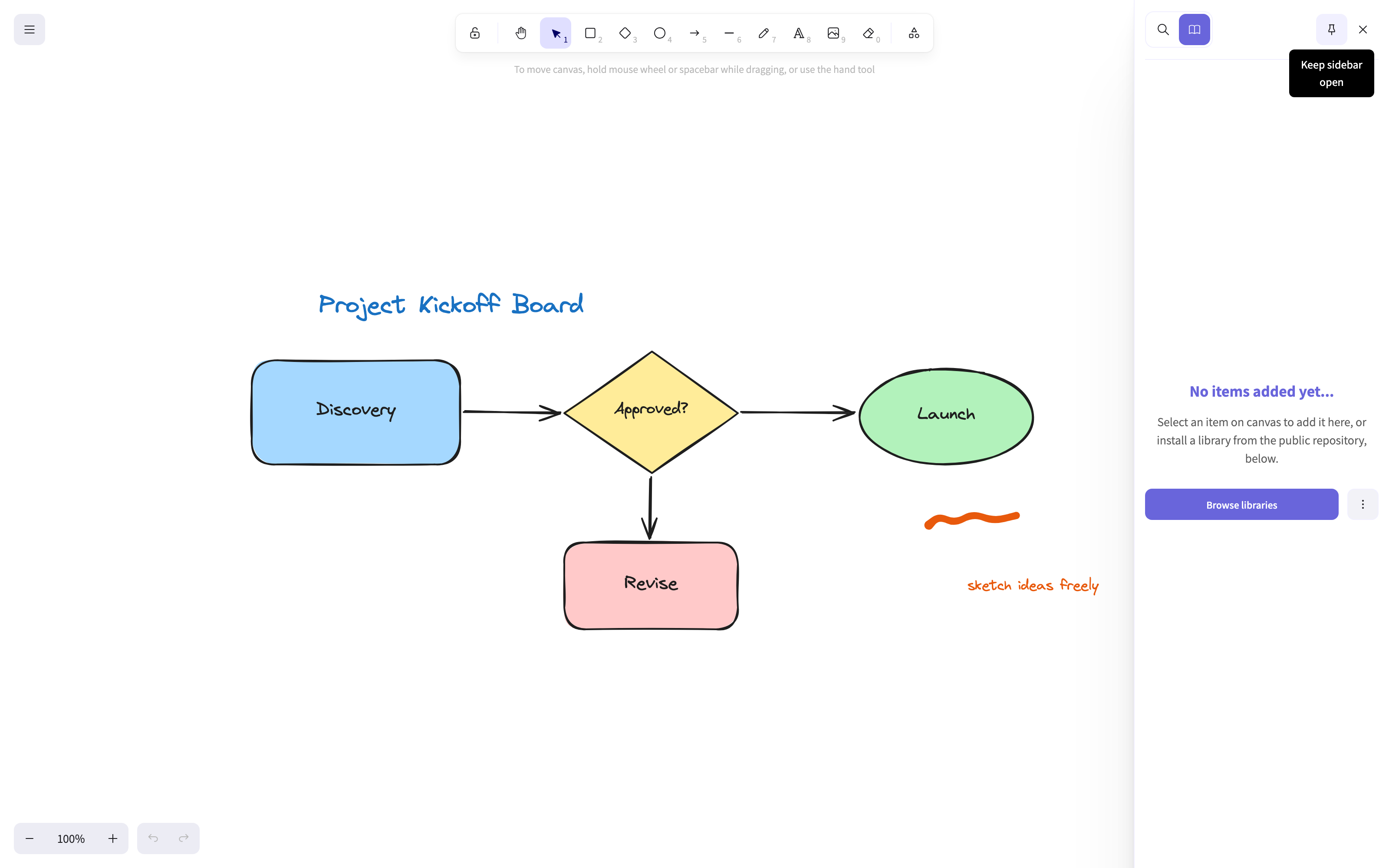The height and width of the screenshot is (868, 1389).
Task: Select arrow from Discovery to Approved?
Action: pos(512,412)
